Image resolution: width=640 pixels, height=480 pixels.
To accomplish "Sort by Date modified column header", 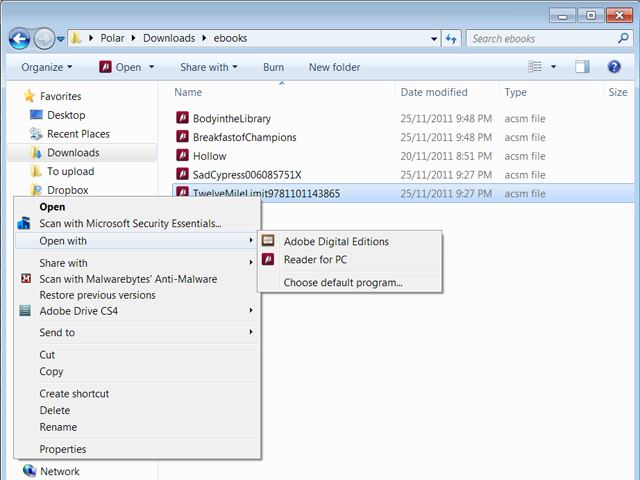I will 433,92.
